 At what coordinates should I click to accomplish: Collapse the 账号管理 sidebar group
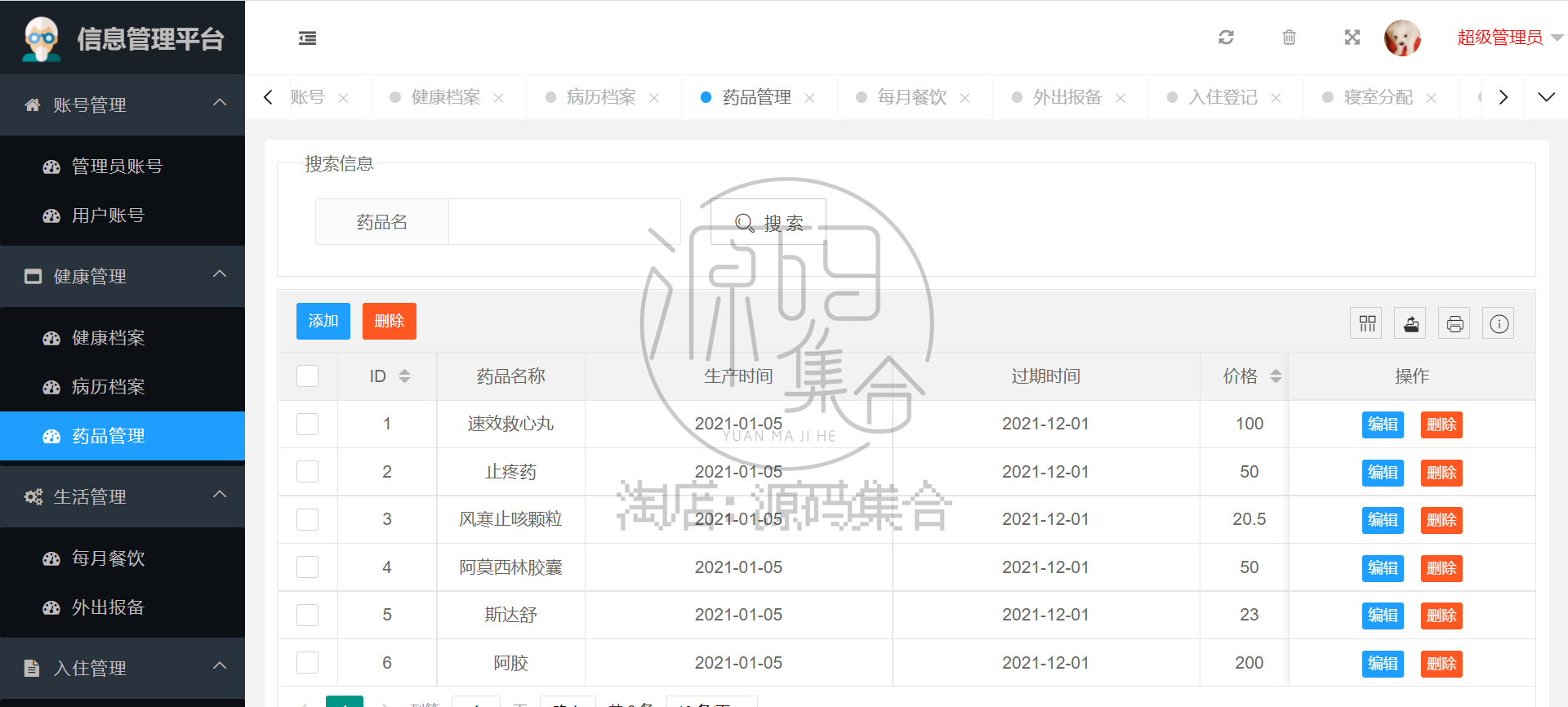pyautogui.click(x=122, y=104)
